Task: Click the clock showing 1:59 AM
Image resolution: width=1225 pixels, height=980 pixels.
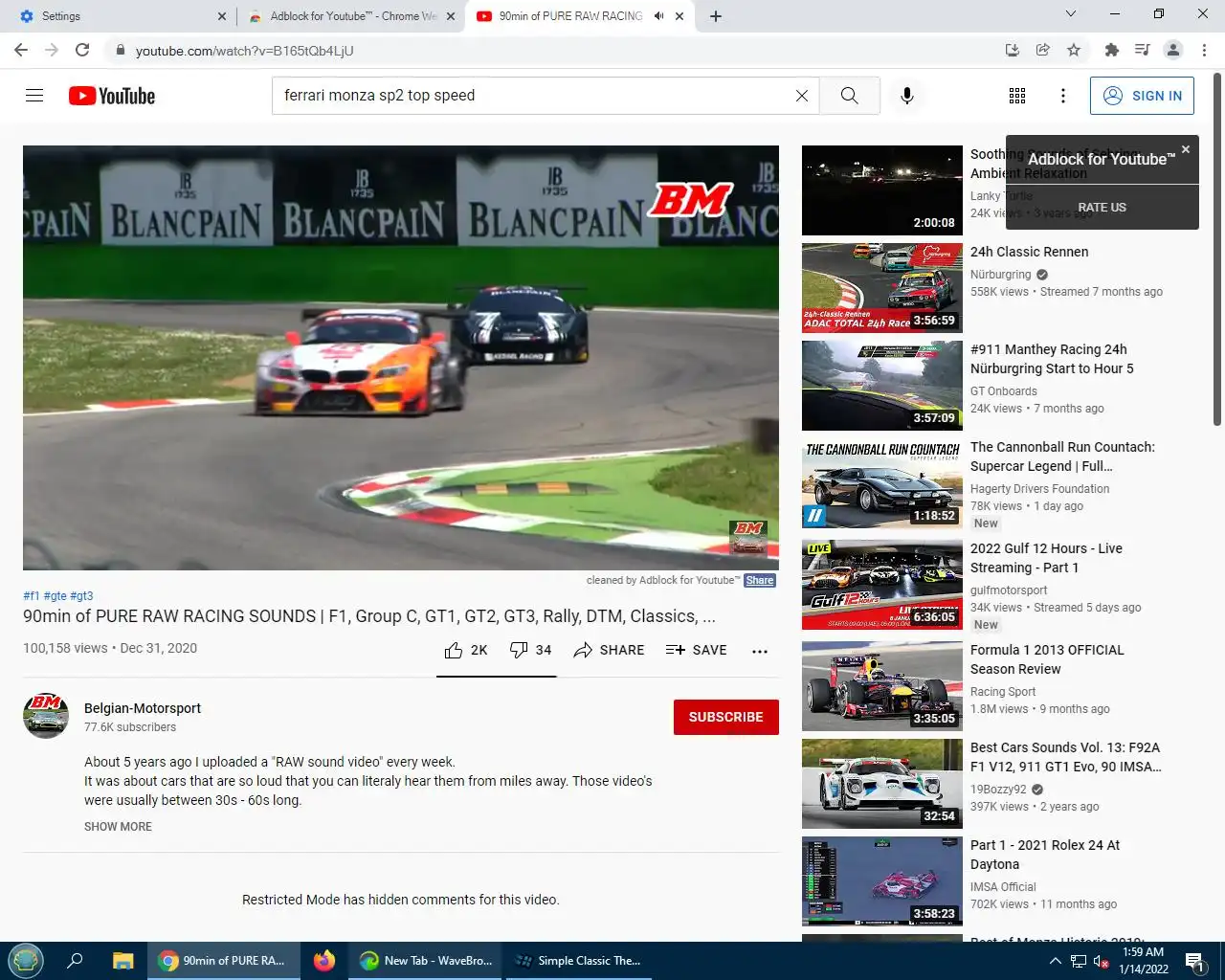Action: click(1144, 952)
